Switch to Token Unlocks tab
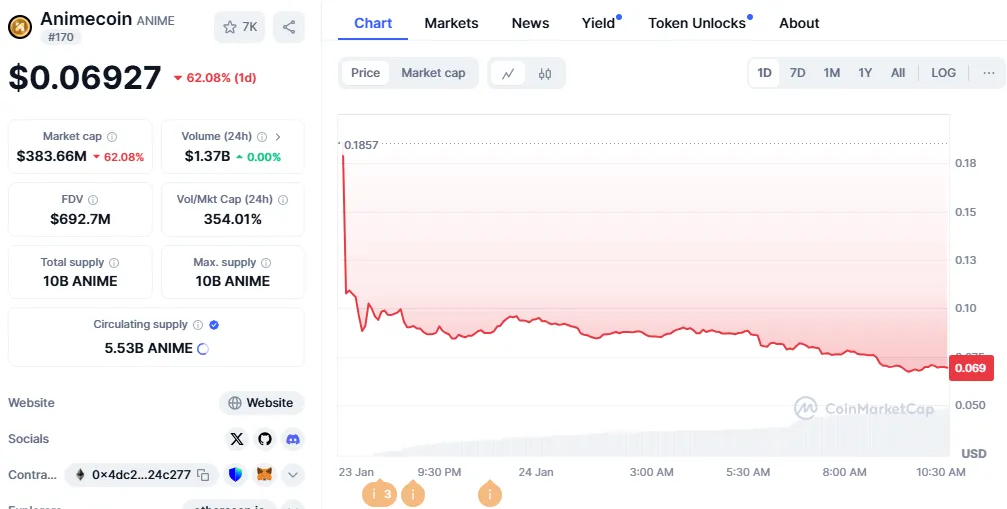This screenshot has height=509, width=1007. click(697, 23)
